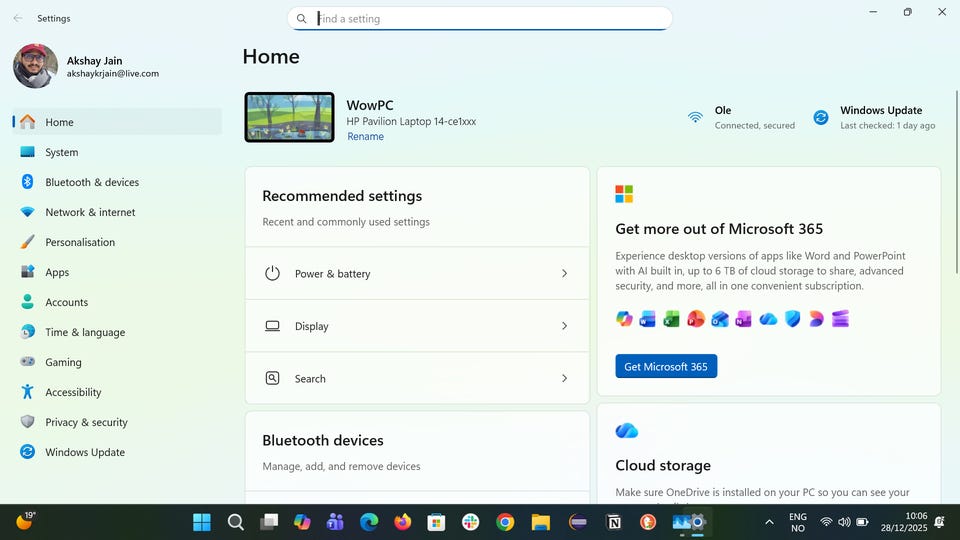Open Akshay Jain's profile picture
The image size is (960, 540).
(36, 66)
